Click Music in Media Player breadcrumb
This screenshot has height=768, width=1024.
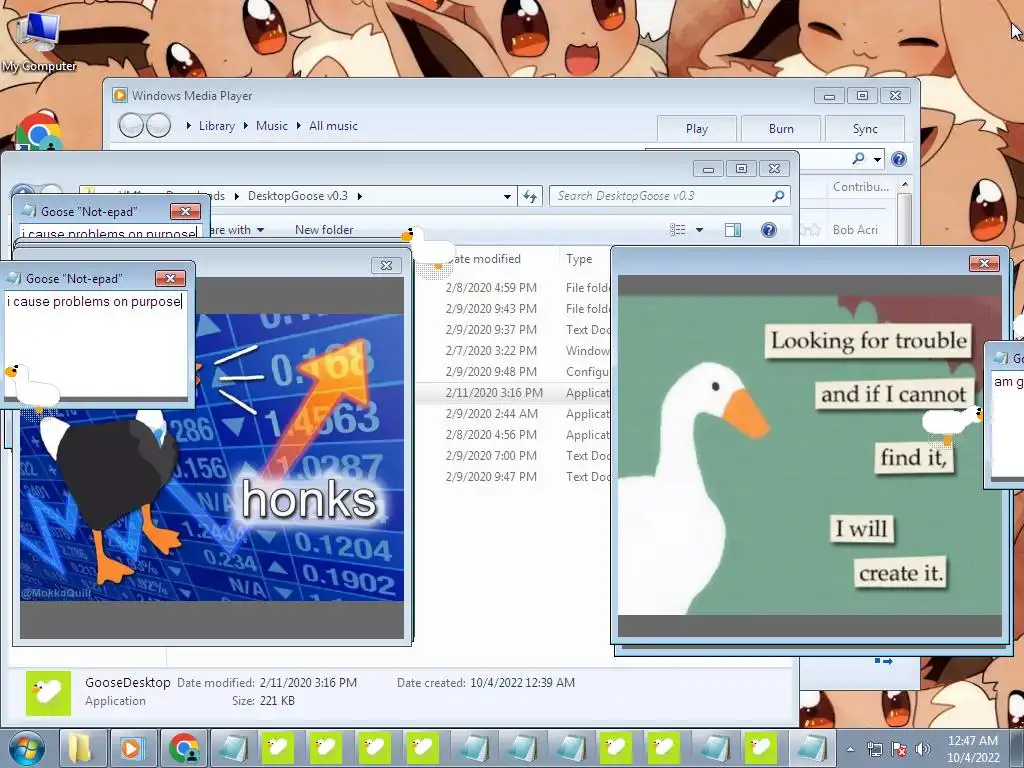click(272, 125)
